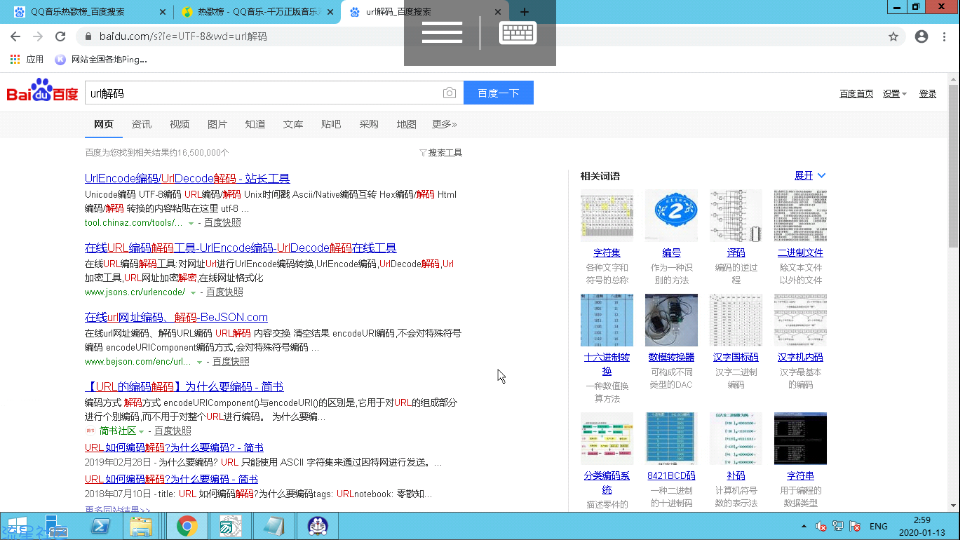This screenshot has height=540, width=960.
Task: Close the QQ音乐热歌榜 search tab
Action: (x=162, y=12)
